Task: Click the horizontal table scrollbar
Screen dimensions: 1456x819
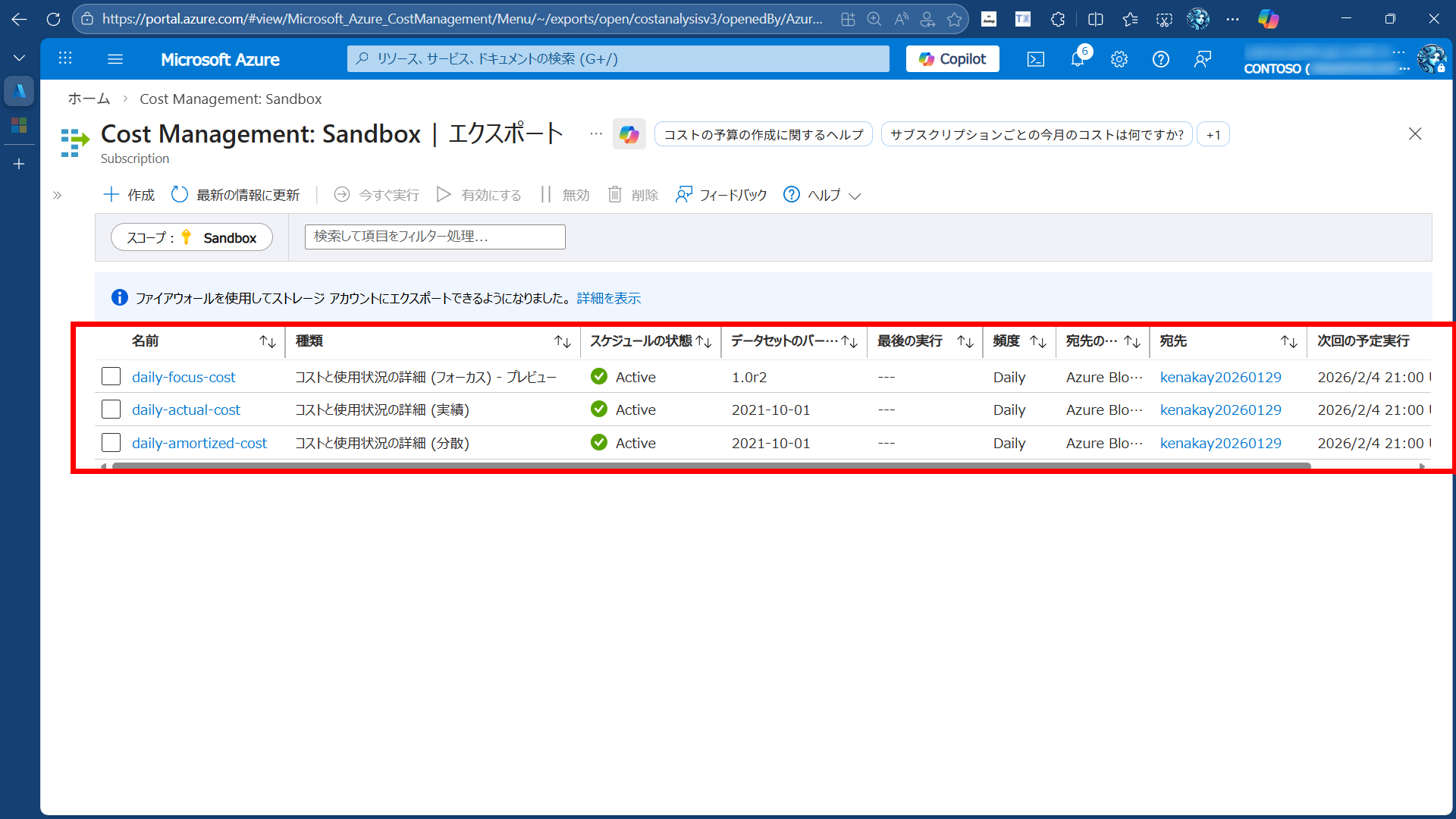Action: click(x=711, y=466)
